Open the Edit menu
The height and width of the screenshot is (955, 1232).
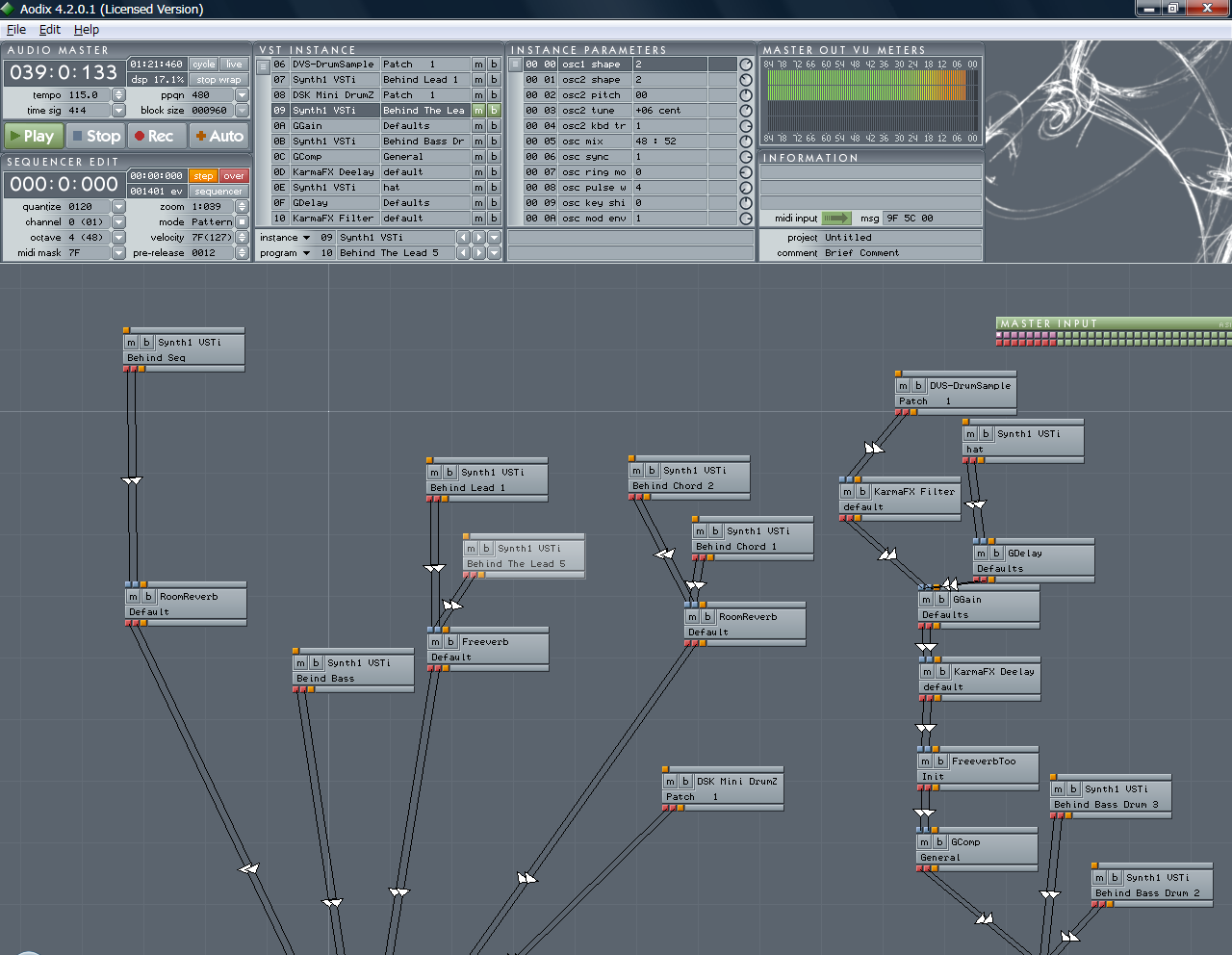tap(50, 30)
